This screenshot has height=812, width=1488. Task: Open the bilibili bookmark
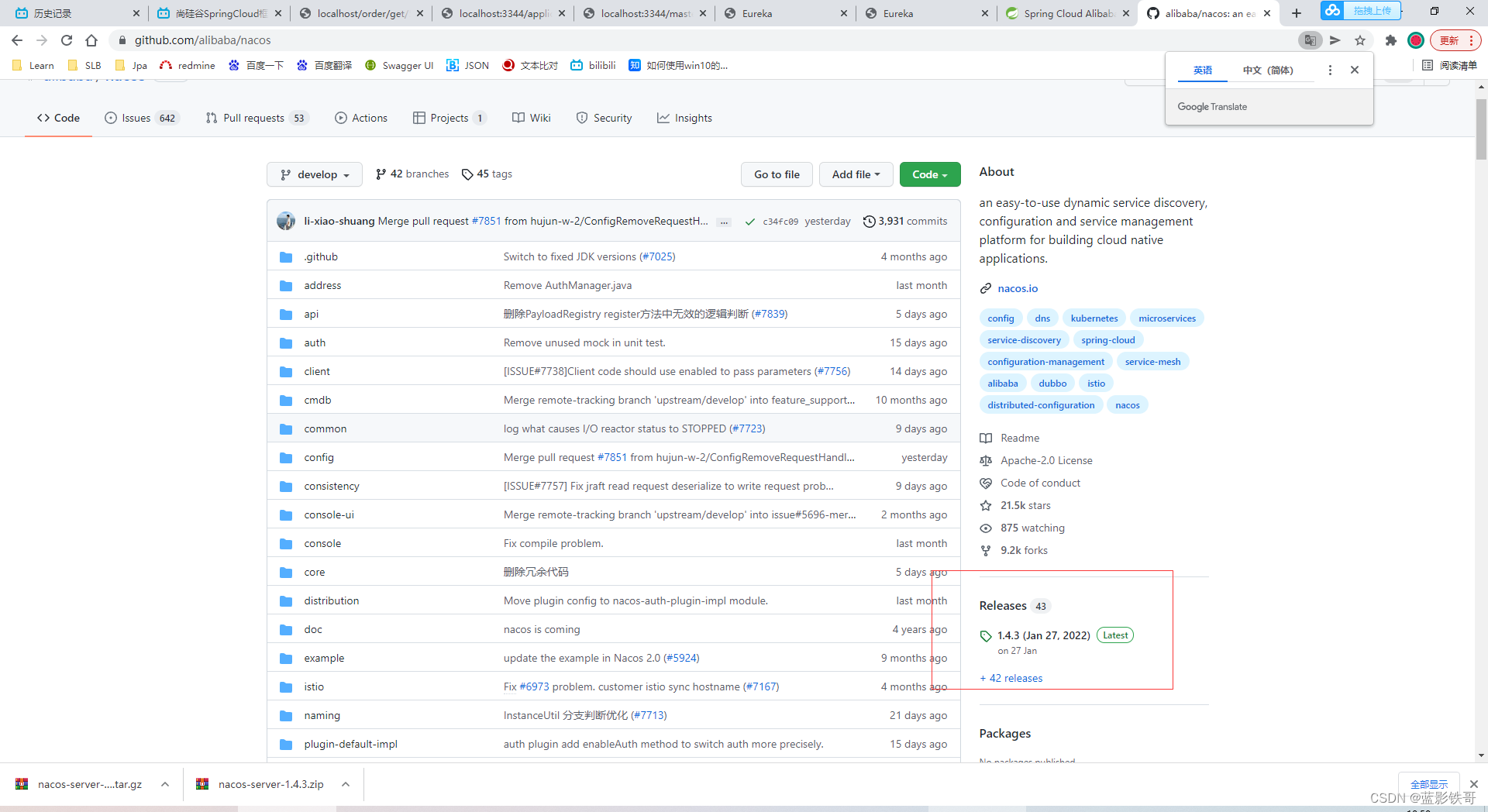[x=593, y=65]
